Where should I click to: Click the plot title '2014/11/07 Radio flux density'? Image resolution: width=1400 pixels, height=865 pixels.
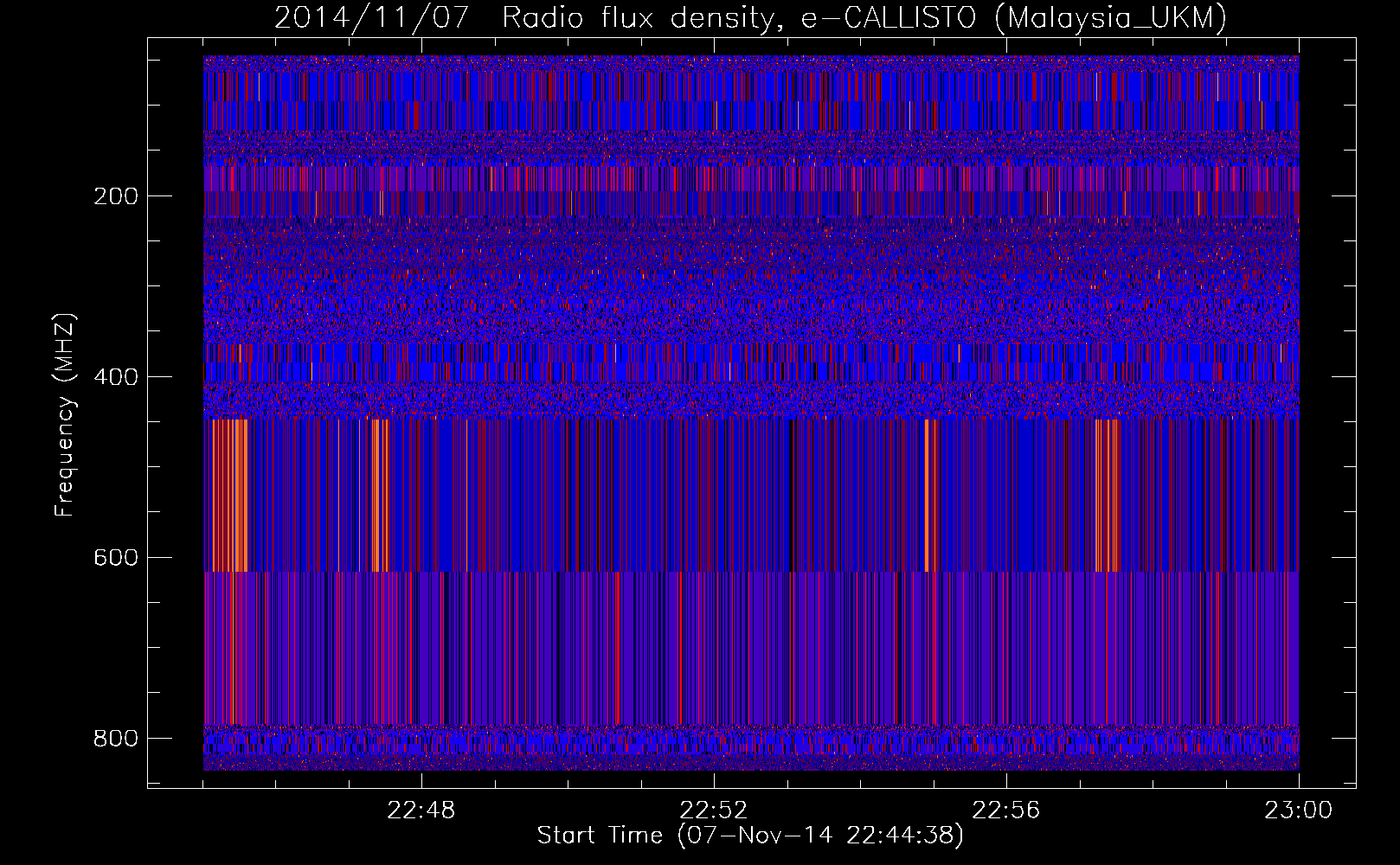(529, 18)
